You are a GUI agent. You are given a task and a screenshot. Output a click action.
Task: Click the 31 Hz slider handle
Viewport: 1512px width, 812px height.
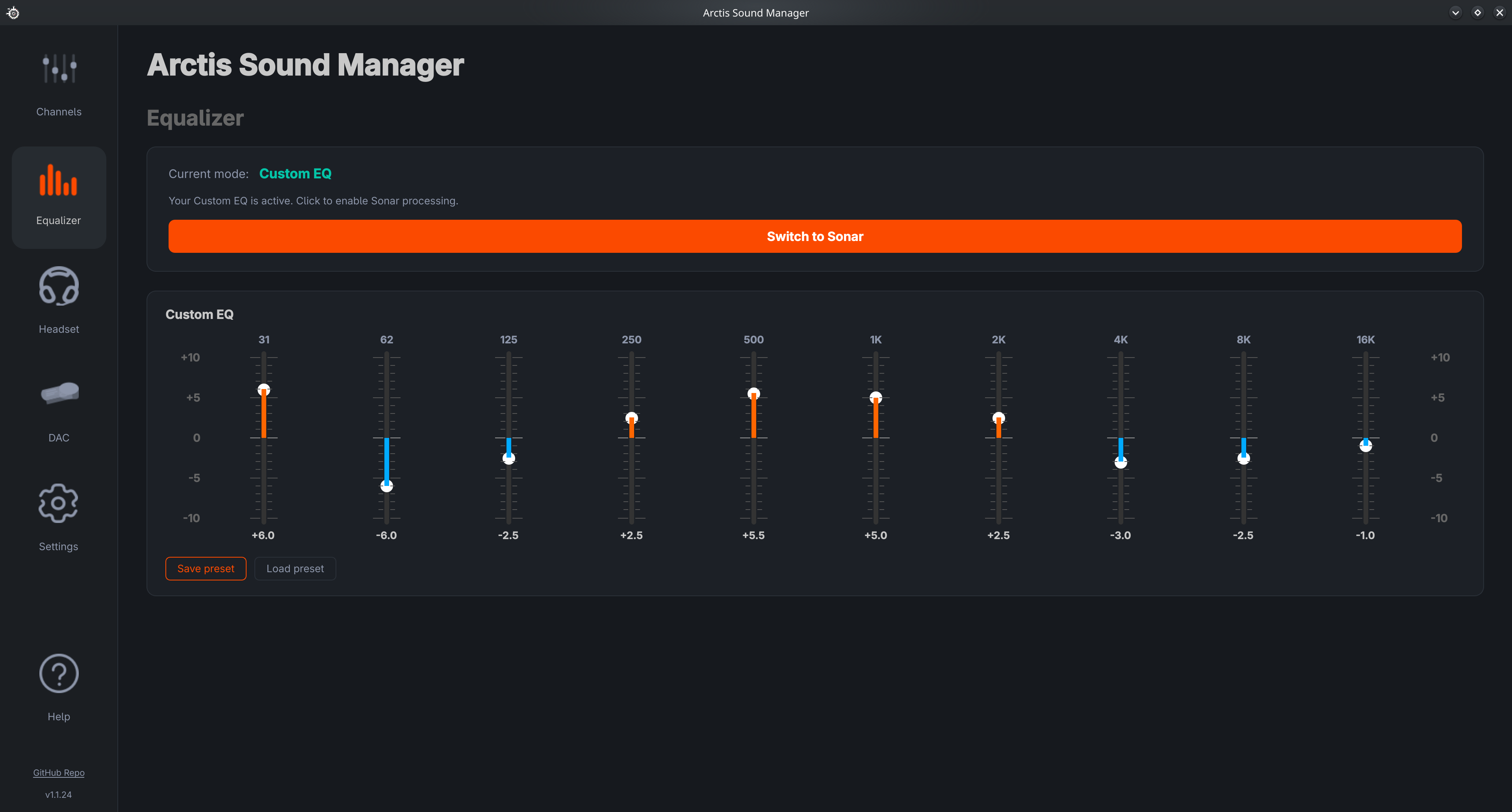click(264, 389)
